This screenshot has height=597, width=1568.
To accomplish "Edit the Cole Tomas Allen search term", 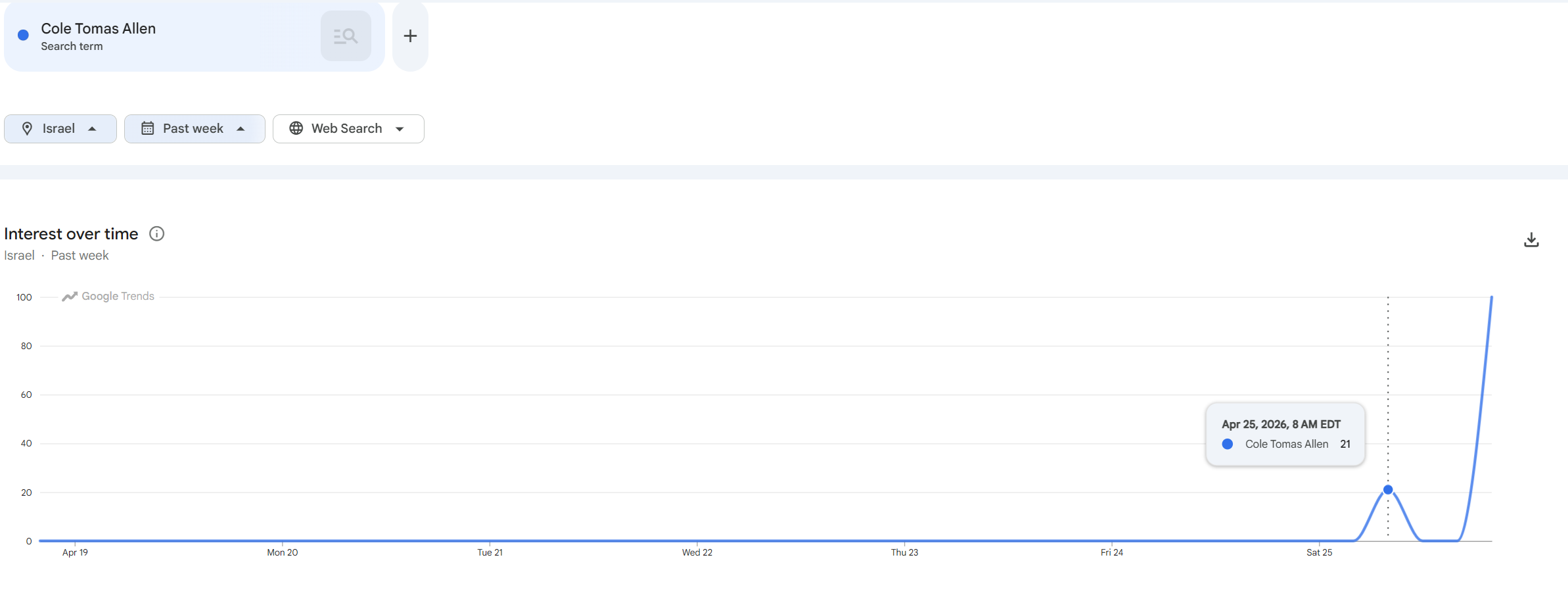I will pos(99,28).
